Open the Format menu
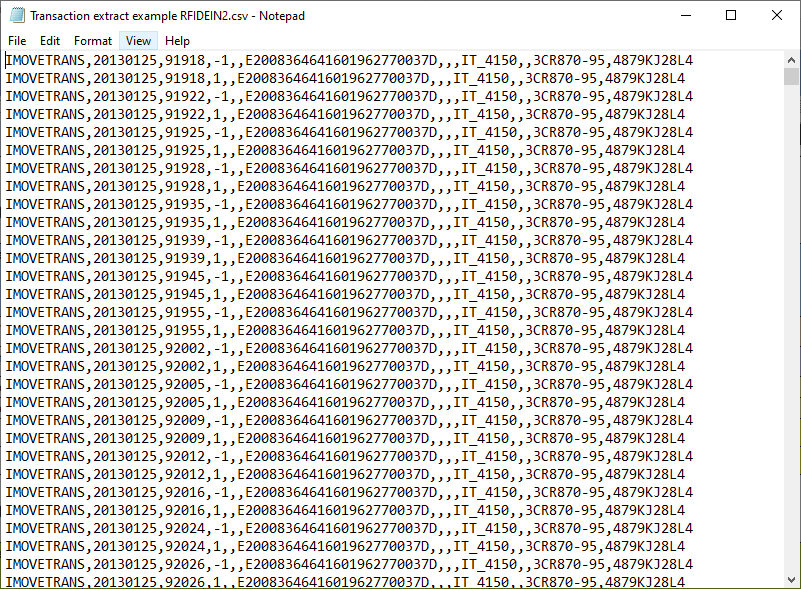Screen dimensions: 801x589 coord(92,41)
